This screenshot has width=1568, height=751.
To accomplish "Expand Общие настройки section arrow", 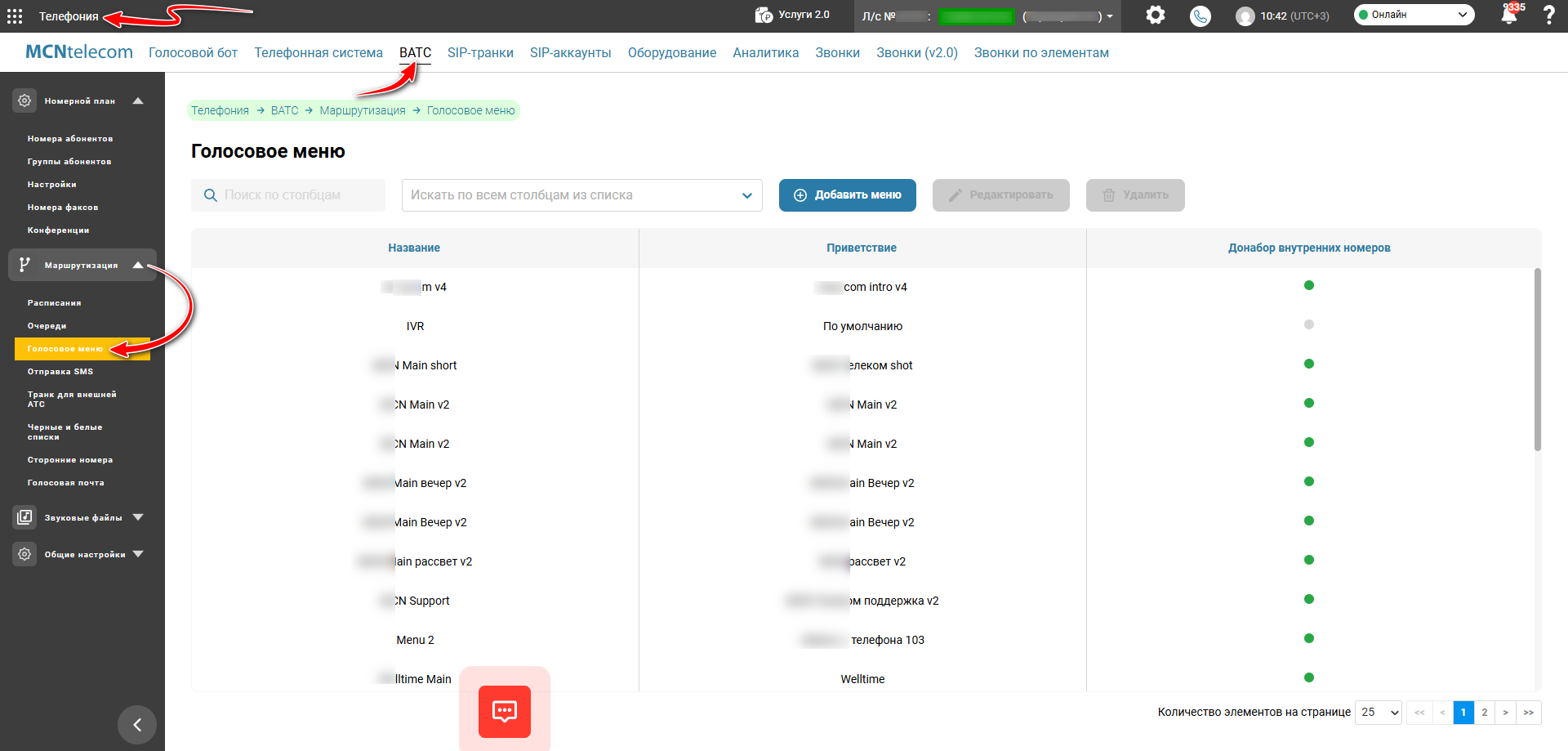I will point(138,554).
